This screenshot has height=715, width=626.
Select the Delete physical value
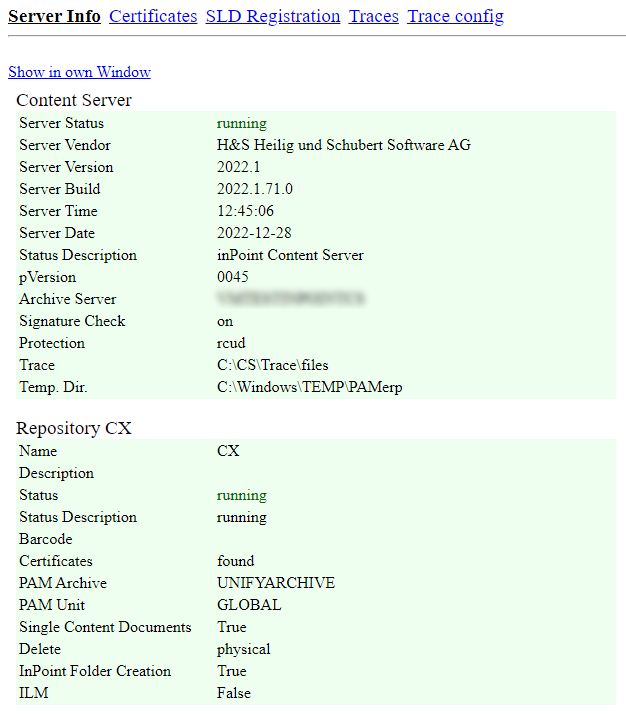(243, 649)
